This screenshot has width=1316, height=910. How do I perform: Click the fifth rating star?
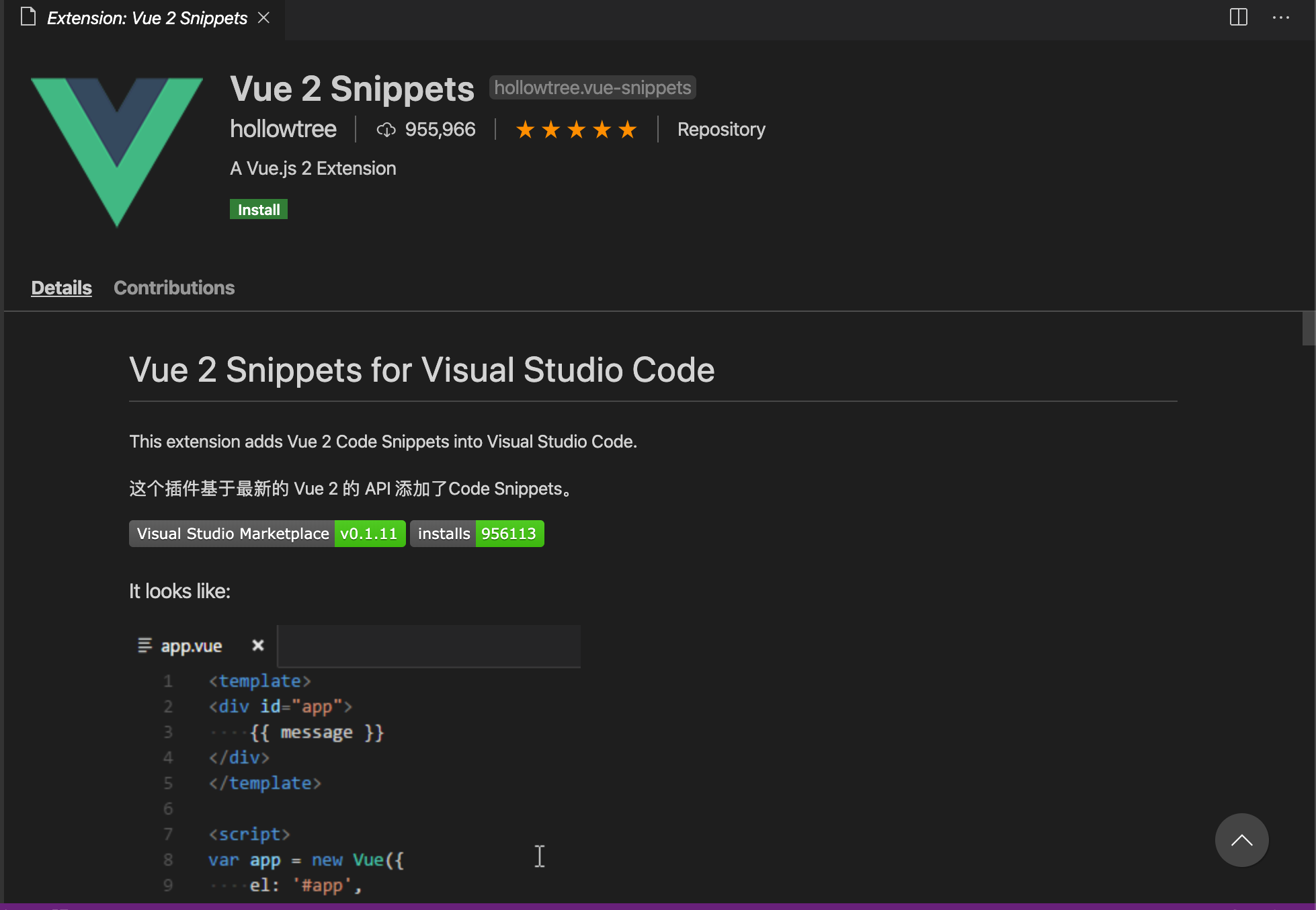626,129
